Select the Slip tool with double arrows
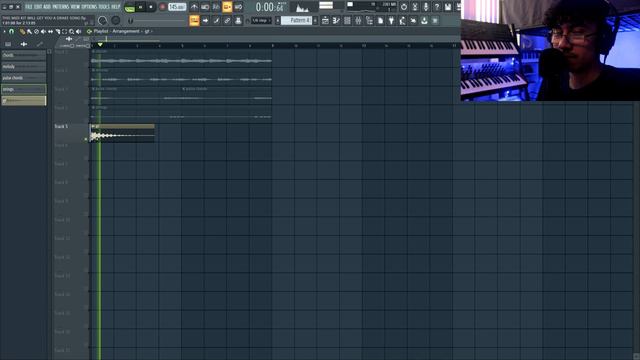Viewport: 640px width, 360px height. (x=50, y=31)
